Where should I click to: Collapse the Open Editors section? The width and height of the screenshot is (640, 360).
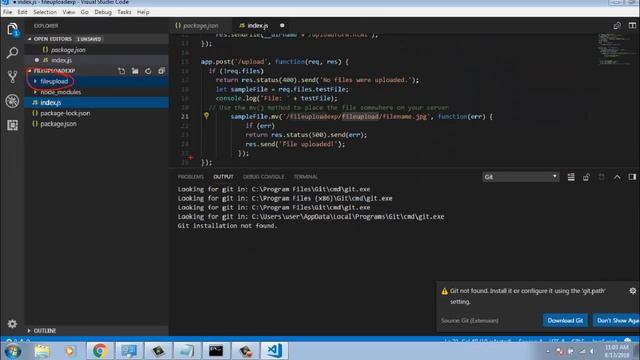pos(29,39)
